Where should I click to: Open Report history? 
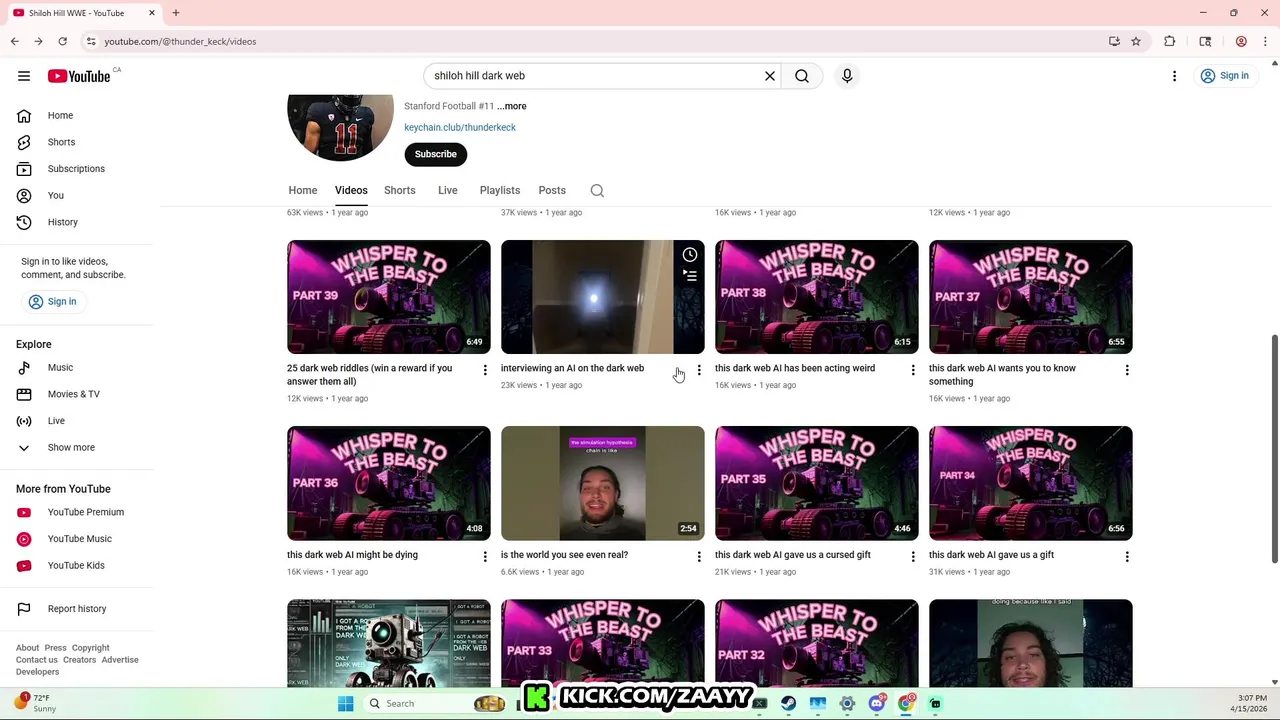tap(76, 609)
